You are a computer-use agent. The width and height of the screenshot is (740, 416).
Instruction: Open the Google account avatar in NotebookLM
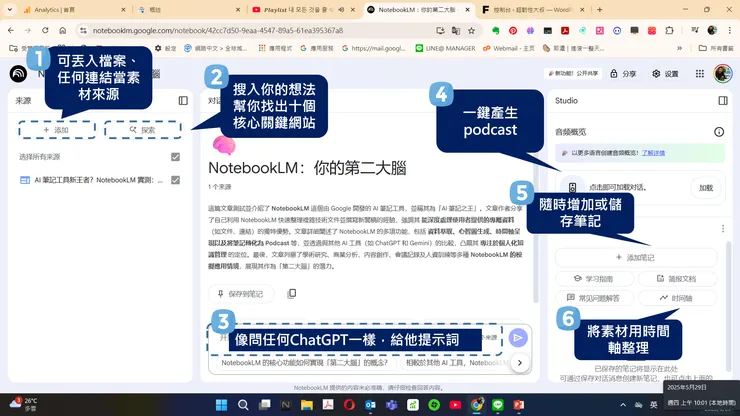click(x=723, y=74)
